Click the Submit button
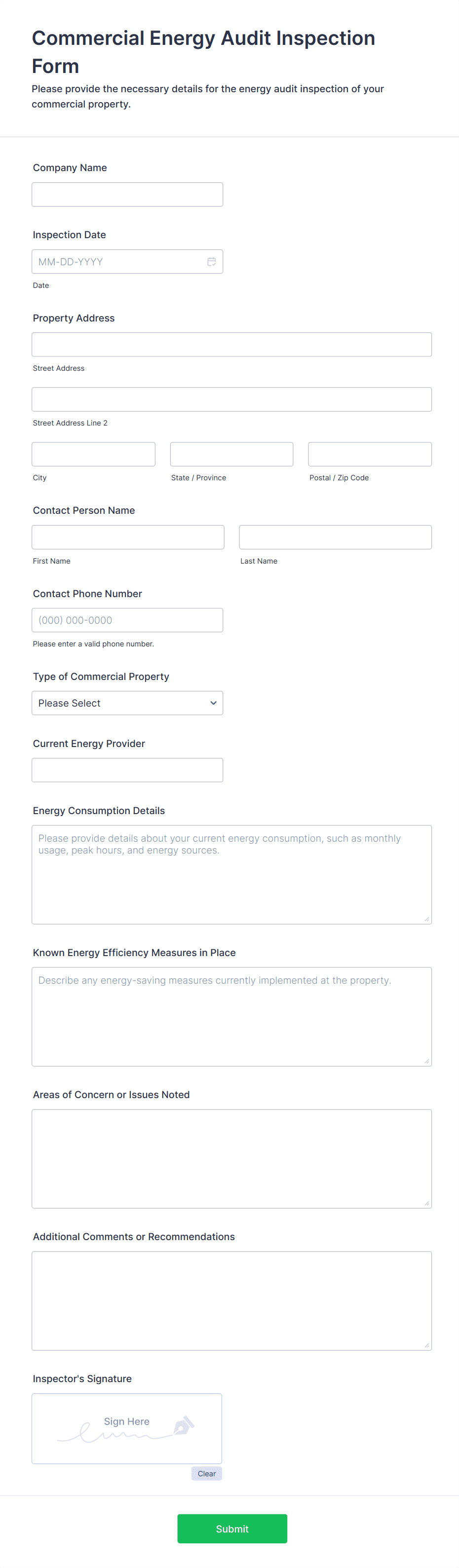This screenshot has width=459, height=1568. [231, 1529]
